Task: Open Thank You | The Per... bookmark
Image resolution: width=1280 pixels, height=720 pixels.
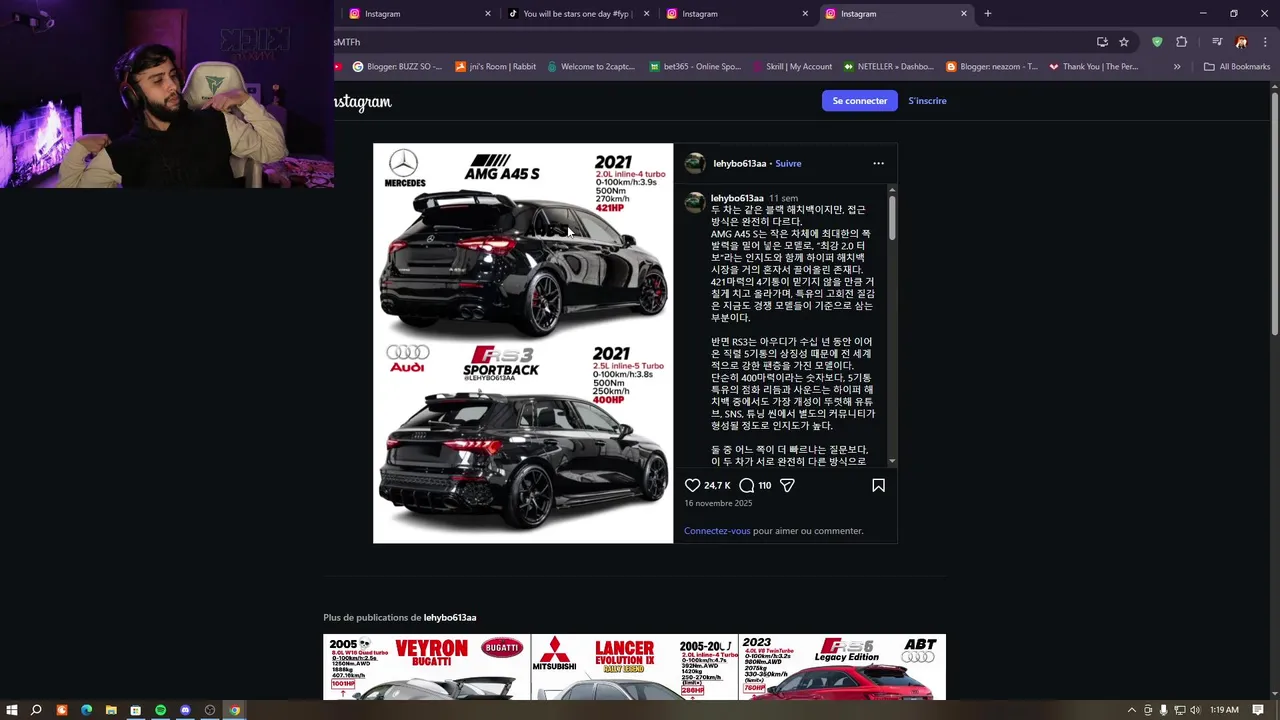Action: pyautogui.click(x=1093, y=67)
